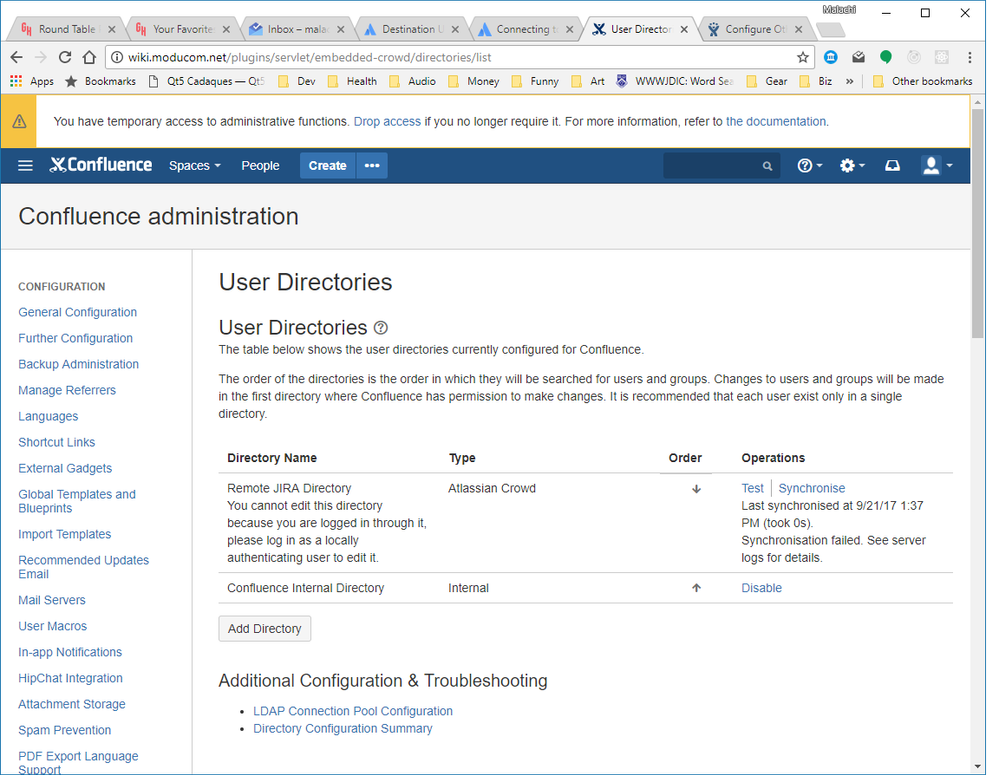Image resolution: width=999 pixels, height=775 pixels.
Task: Go back with browser back arrow
Action: 17,57
